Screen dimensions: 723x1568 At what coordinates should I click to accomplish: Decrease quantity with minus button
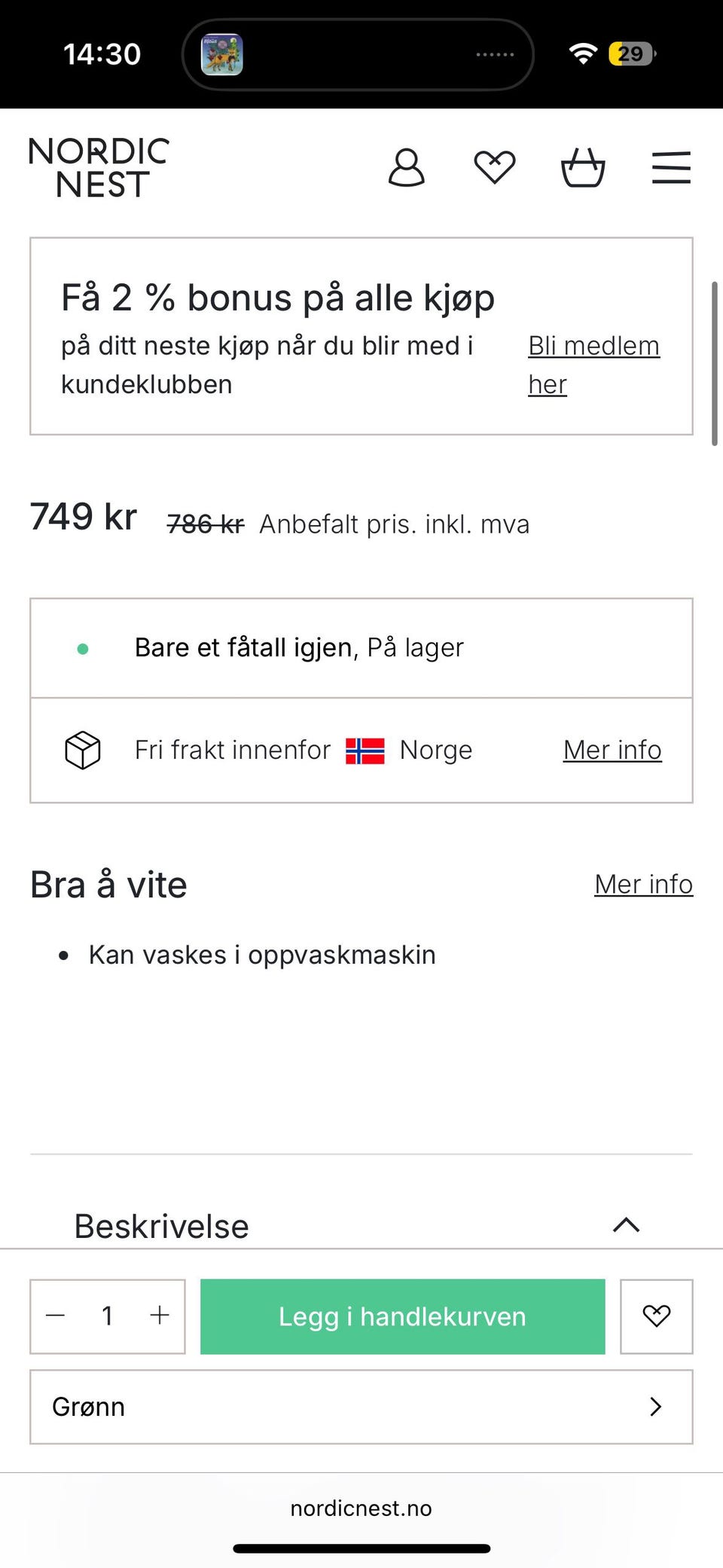(56, 1316)
